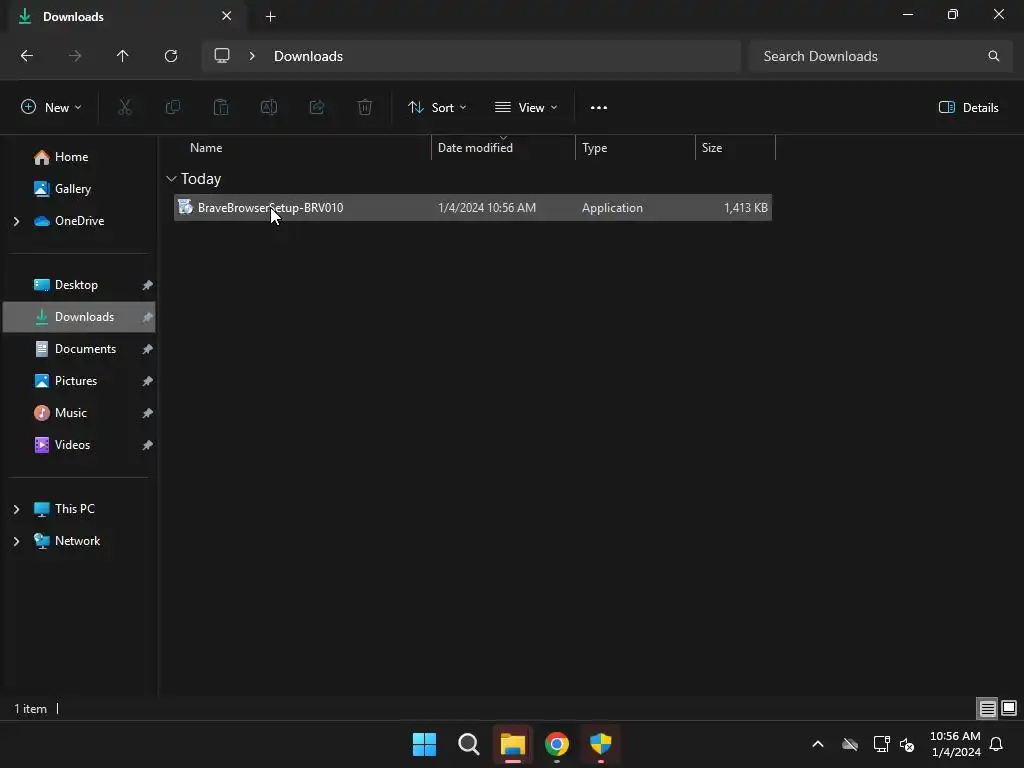Open Desktop in the sidebar
Screen dimensions: 1024x768
[x=76, y=285]
